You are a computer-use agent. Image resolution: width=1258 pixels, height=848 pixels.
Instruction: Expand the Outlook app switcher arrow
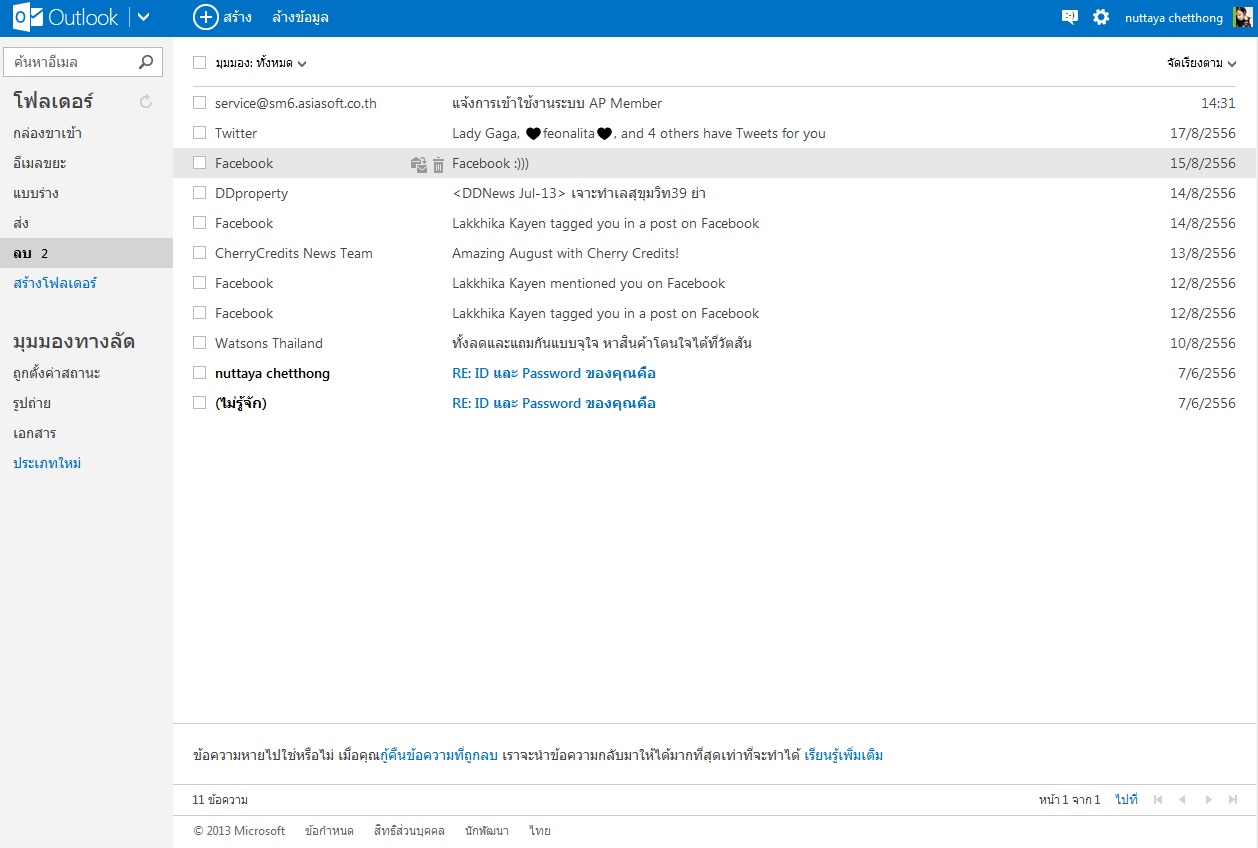point(143,17)
